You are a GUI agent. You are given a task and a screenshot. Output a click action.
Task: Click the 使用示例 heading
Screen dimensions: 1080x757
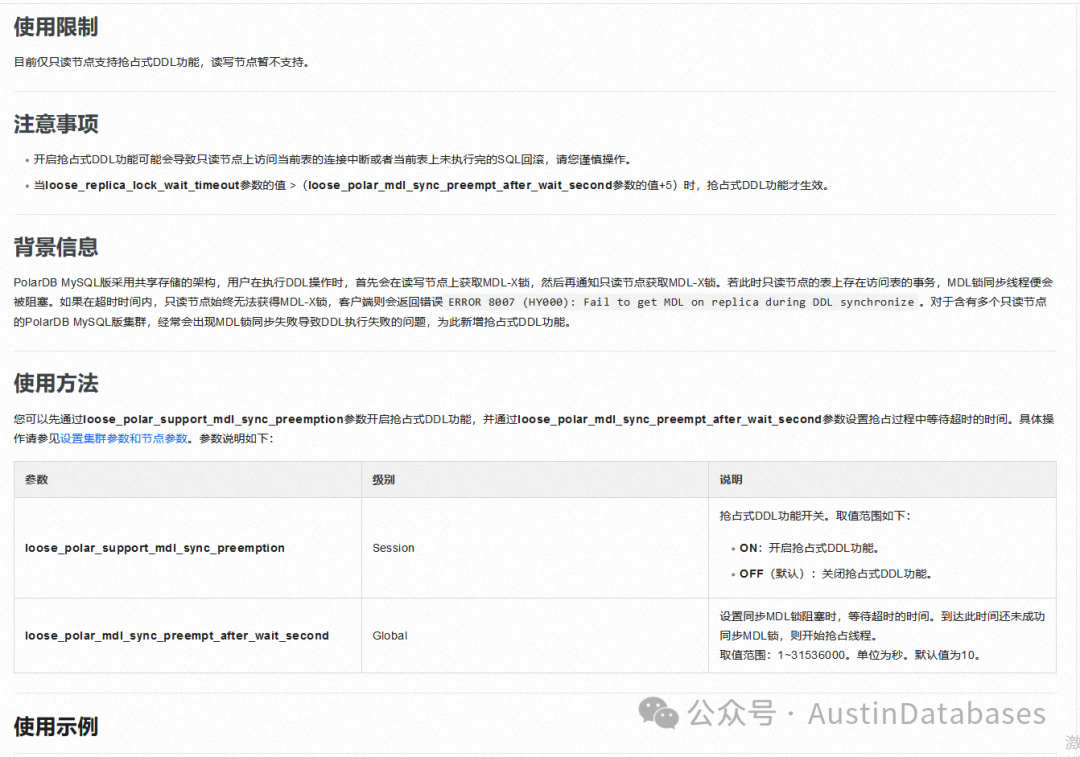point(56,726)
